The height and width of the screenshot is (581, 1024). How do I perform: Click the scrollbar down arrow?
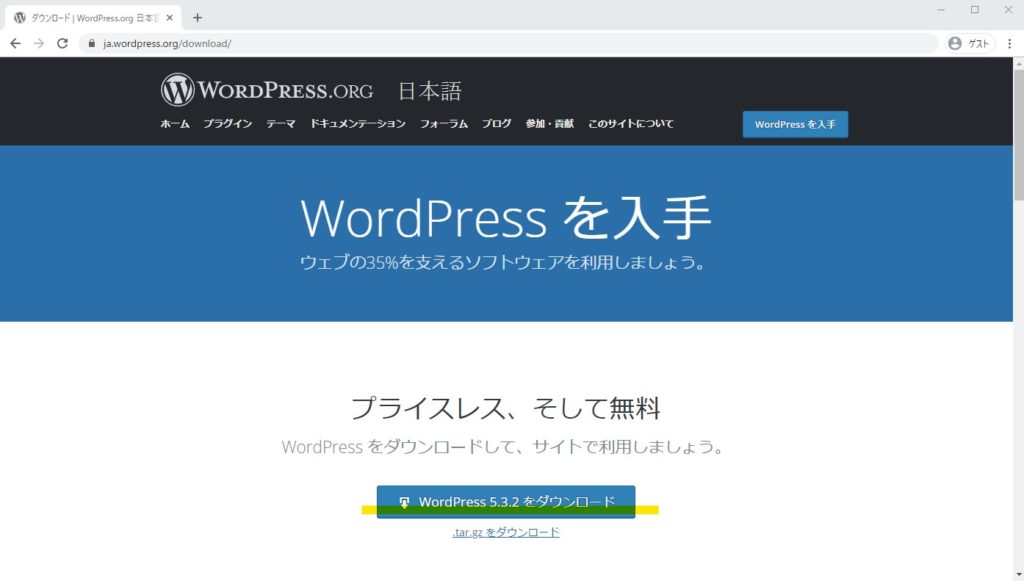point(1018,575)
